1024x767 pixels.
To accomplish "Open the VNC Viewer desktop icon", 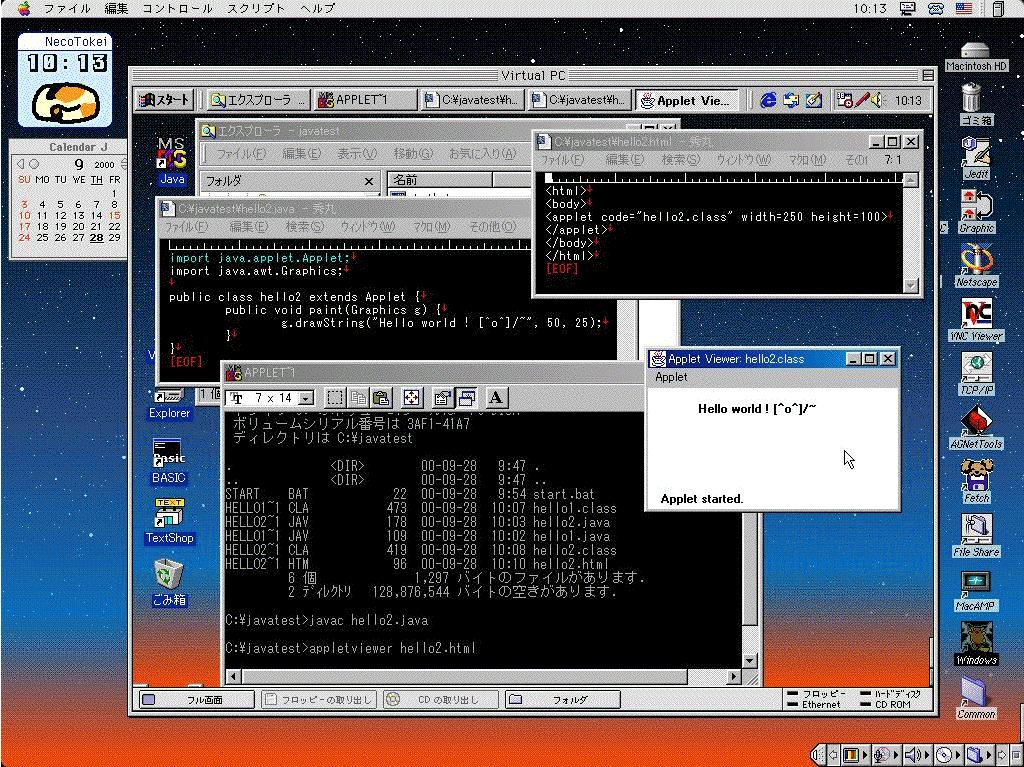I will click(x=976, y=314).
